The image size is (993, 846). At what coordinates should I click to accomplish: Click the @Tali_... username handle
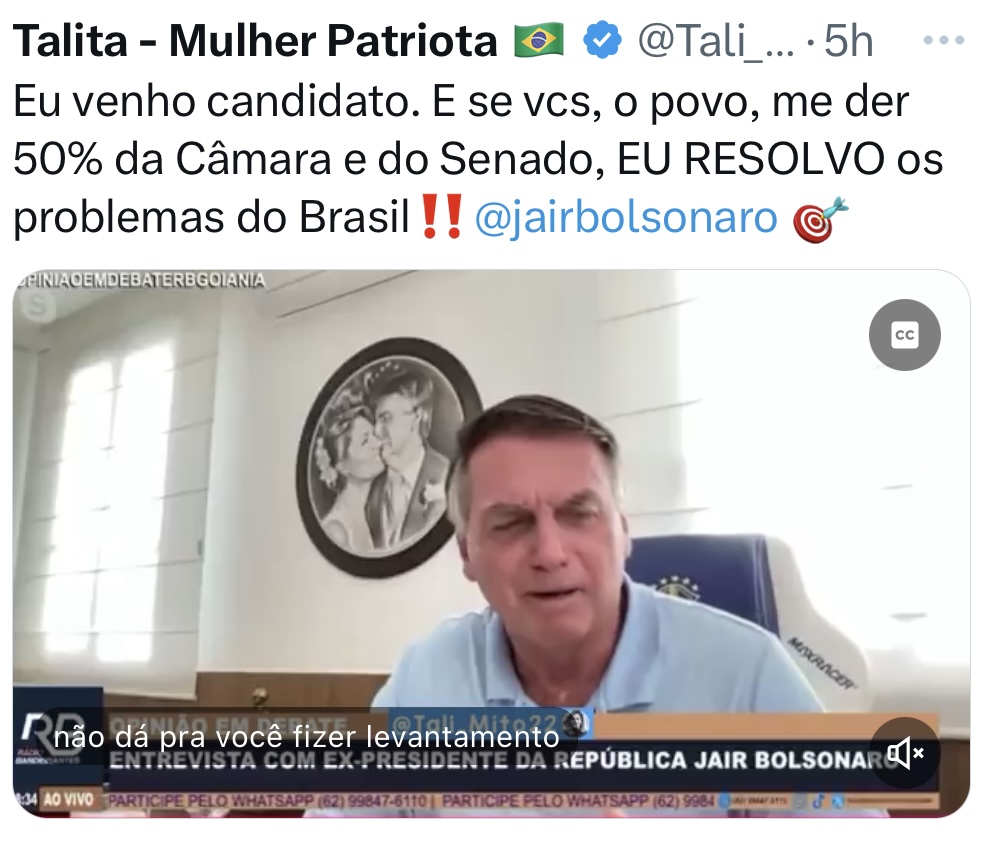(716, 42)
